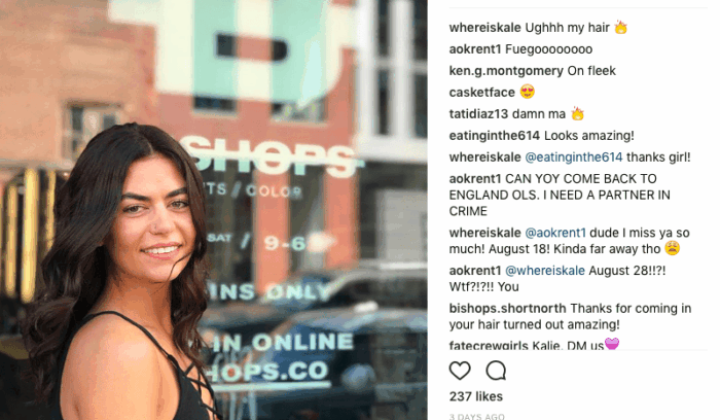Follow the @whereiskale mention link

pos(545,270)
